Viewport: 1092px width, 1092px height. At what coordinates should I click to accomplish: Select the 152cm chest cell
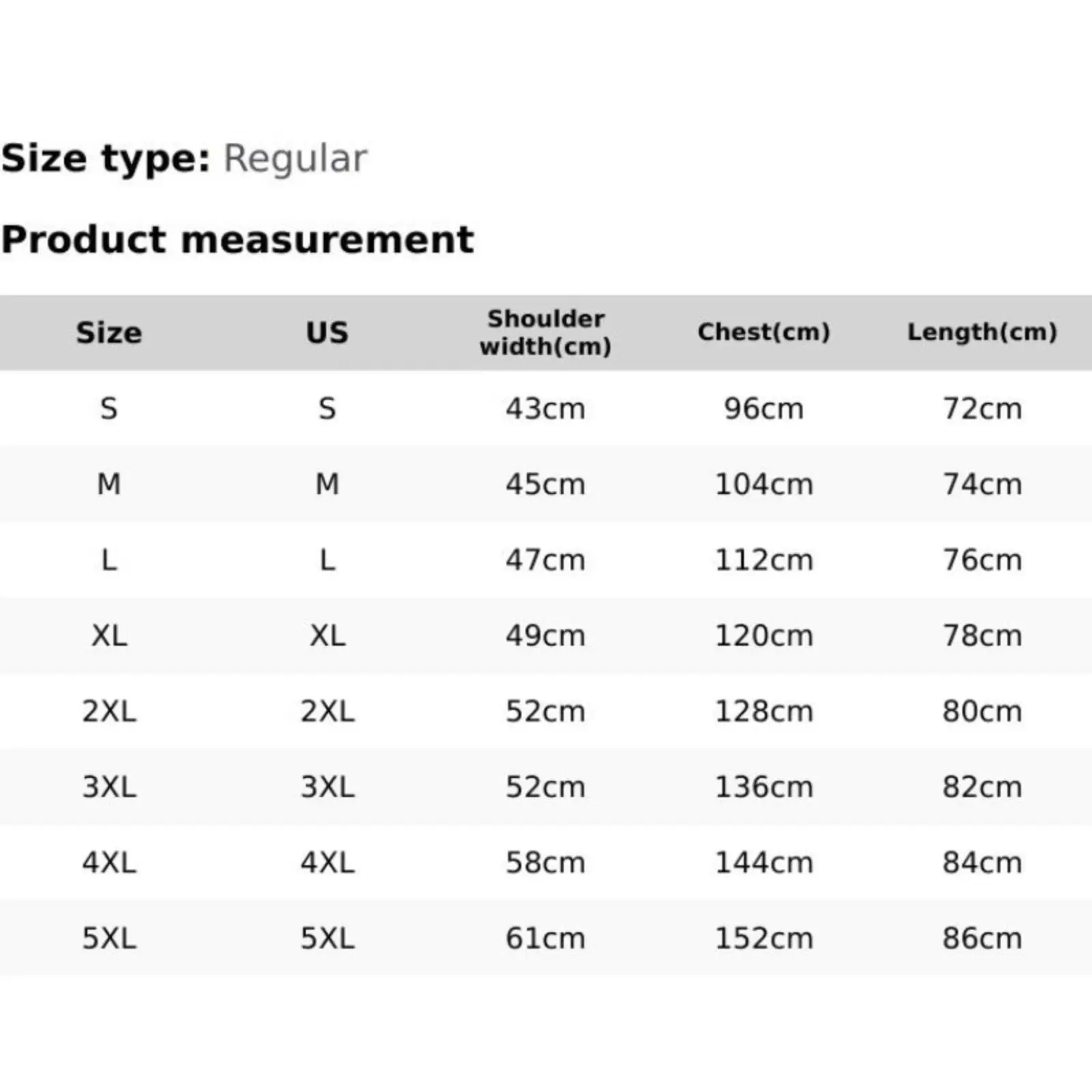pos(764,939)
